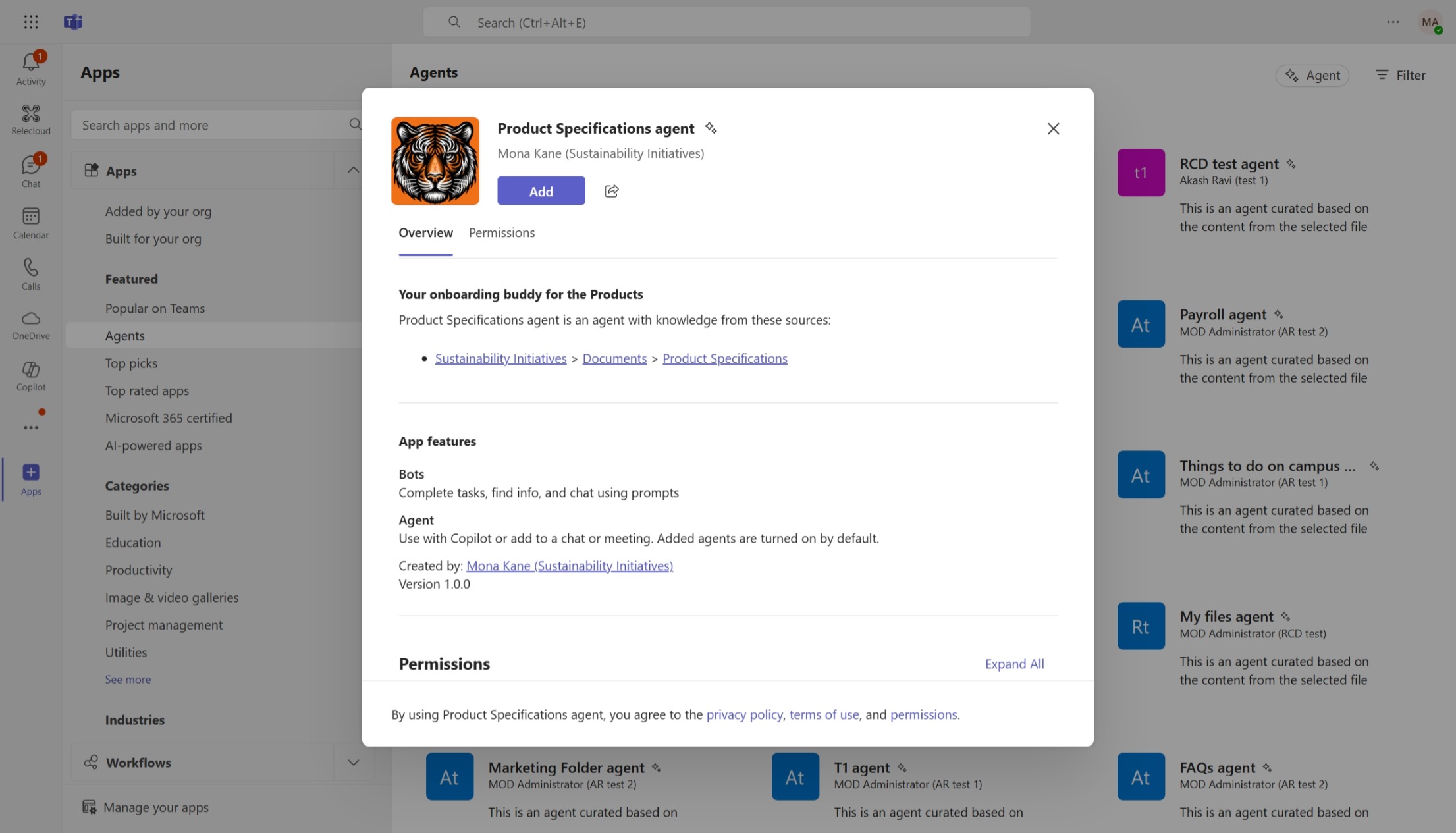Open OneDrive in Teams
The height and width of the screenshot is (833, 1456).
pos(31,324)
